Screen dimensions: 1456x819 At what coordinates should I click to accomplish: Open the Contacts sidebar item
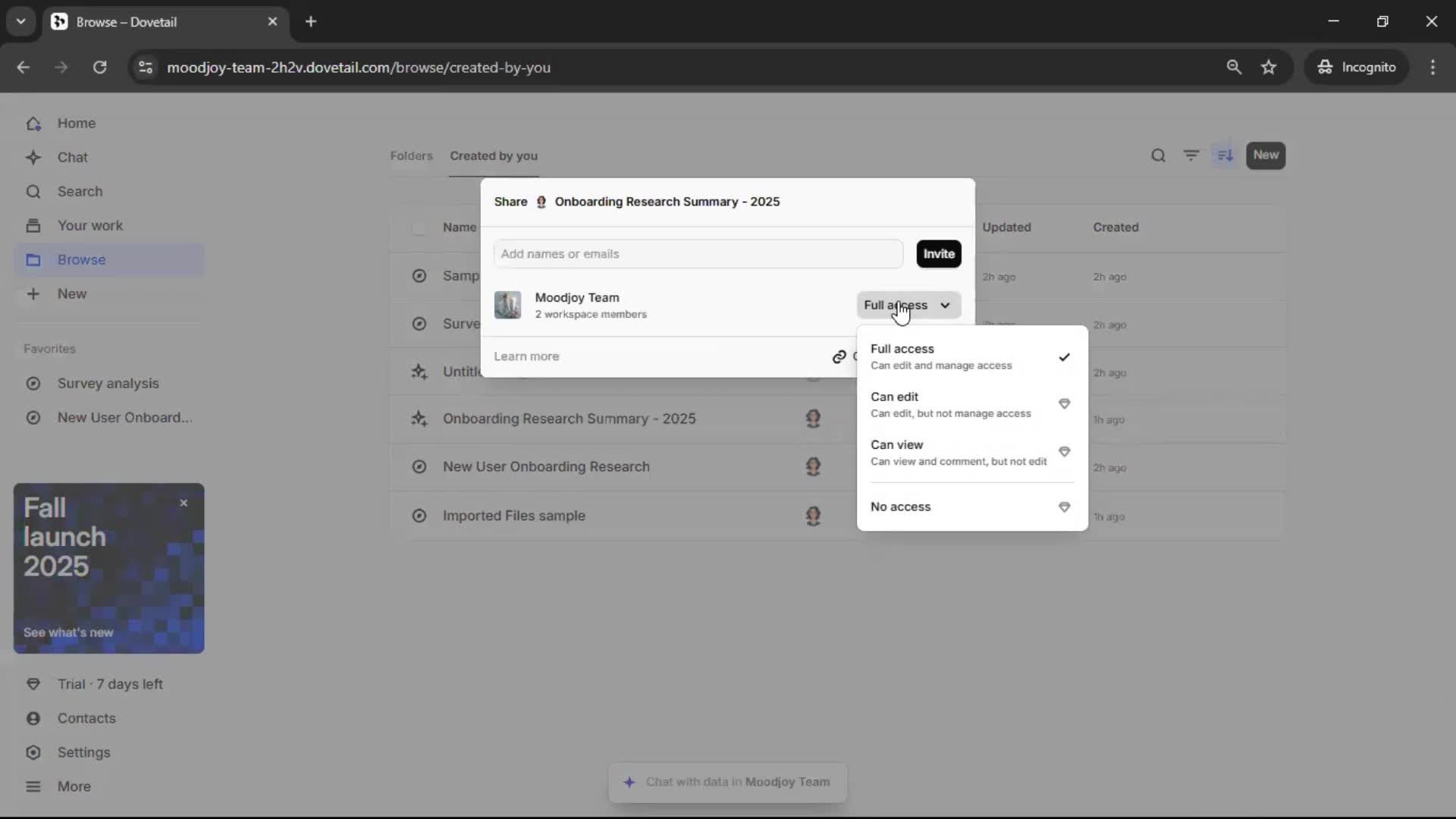pyautogui.click(x=86, y=718)
